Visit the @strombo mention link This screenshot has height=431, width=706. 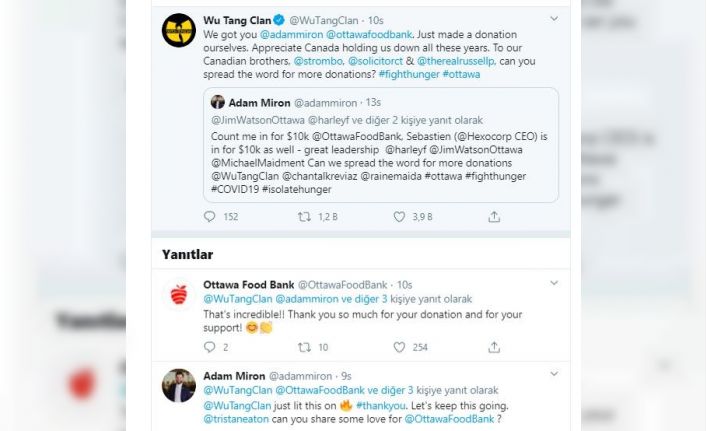tap(318, 61)
